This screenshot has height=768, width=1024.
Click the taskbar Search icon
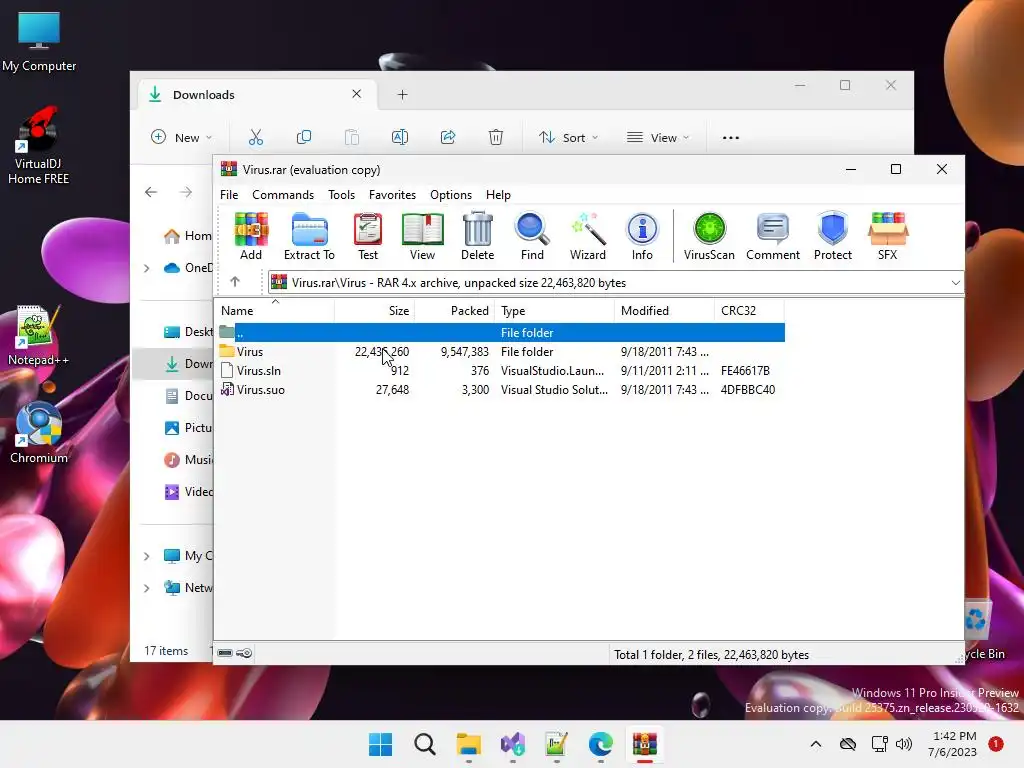click(x=424, y=744)
